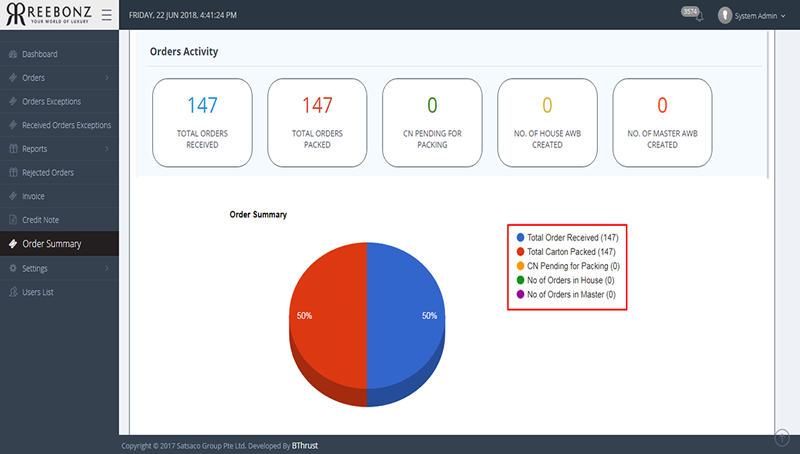The width and height of the screenshot is (800, 454).
Task: Click the red Total Carton Packed swatch
Action: point(520,251)
